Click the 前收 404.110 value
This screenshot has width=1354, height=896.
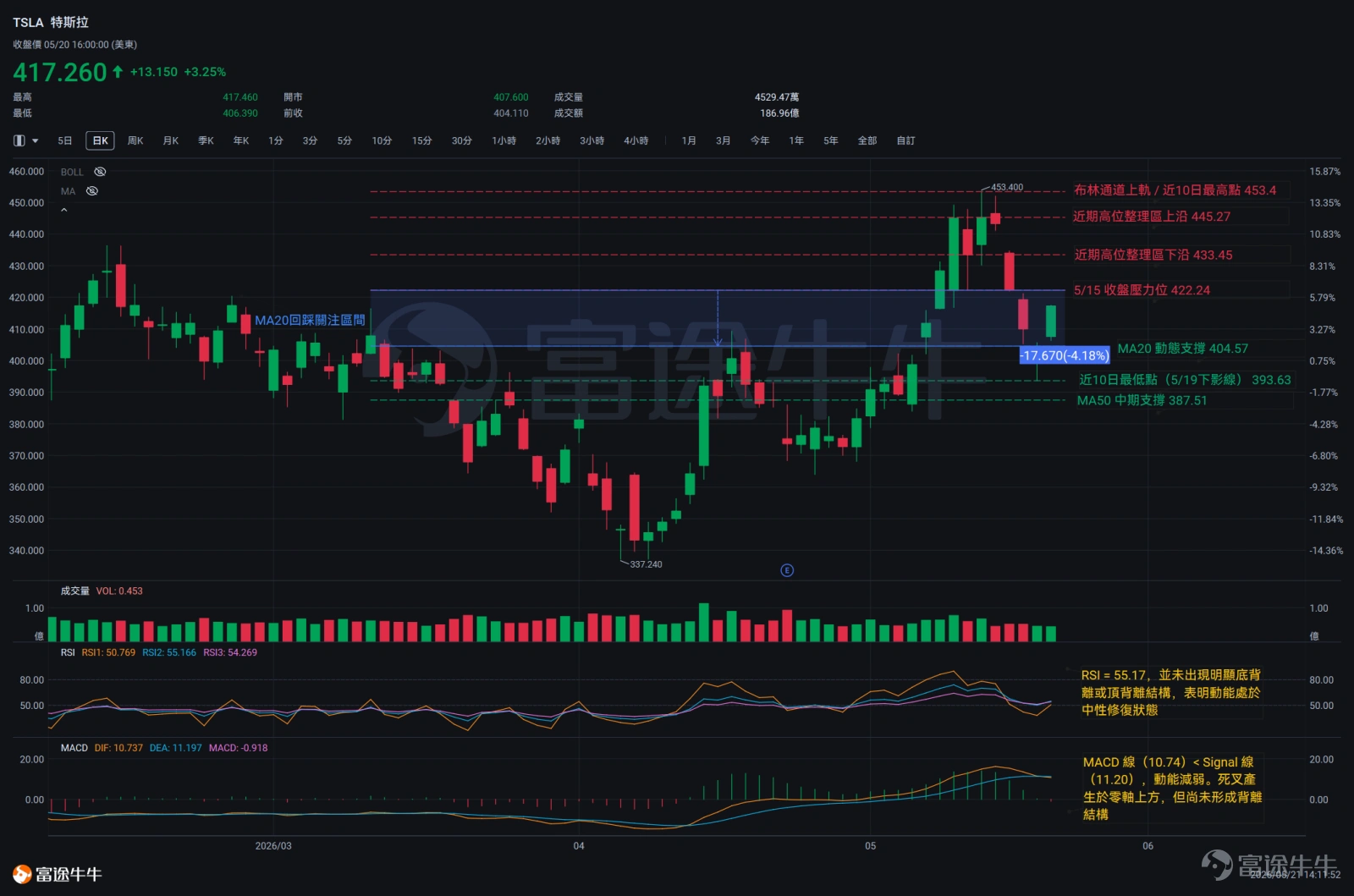[511, 113]
